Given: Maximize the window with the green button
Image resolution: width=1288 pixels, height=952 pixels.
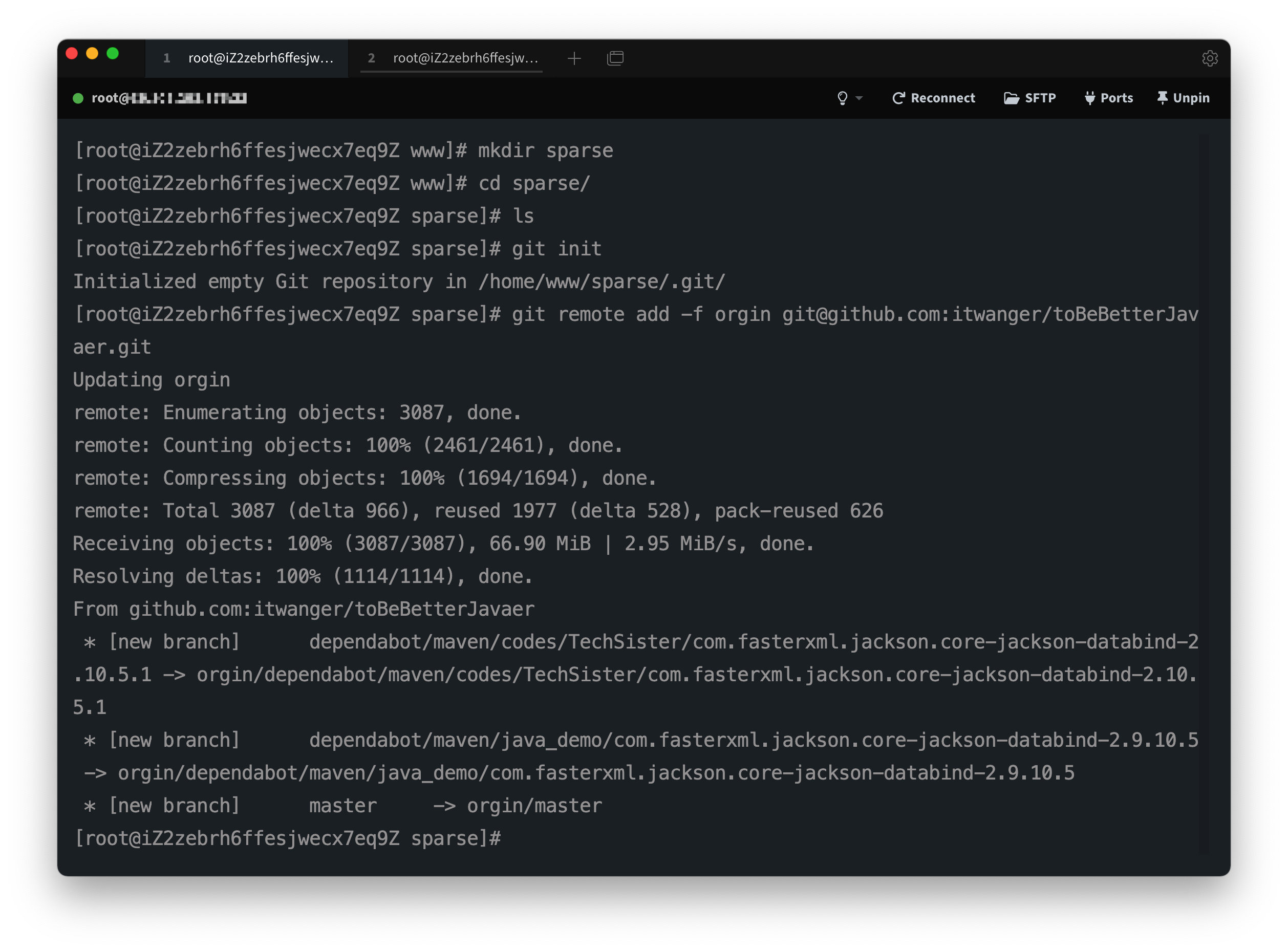Looking at the screenshot, I should [113, 54].
